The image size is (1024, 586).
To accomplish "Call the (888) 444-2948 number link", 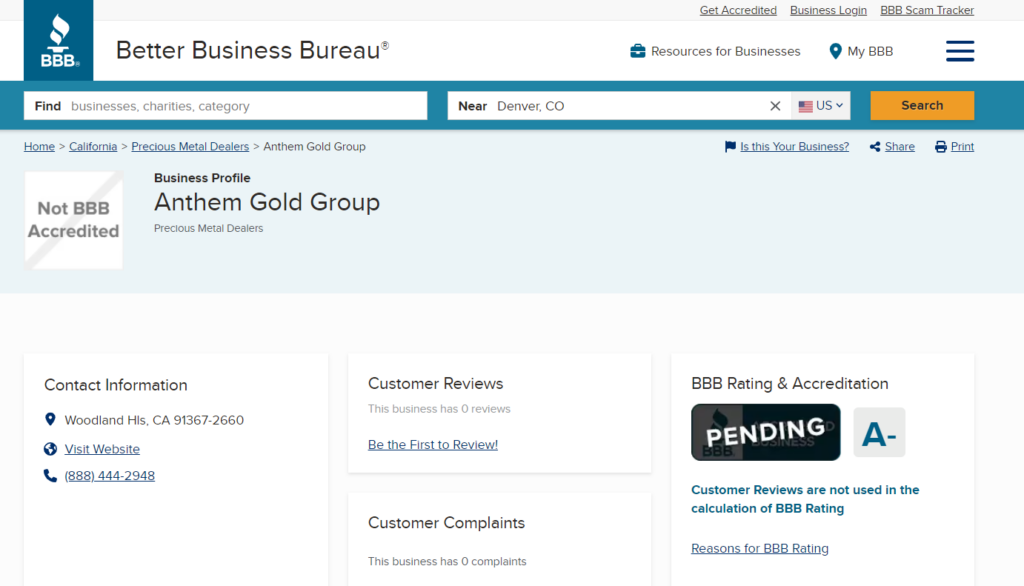I will point(110,476).
